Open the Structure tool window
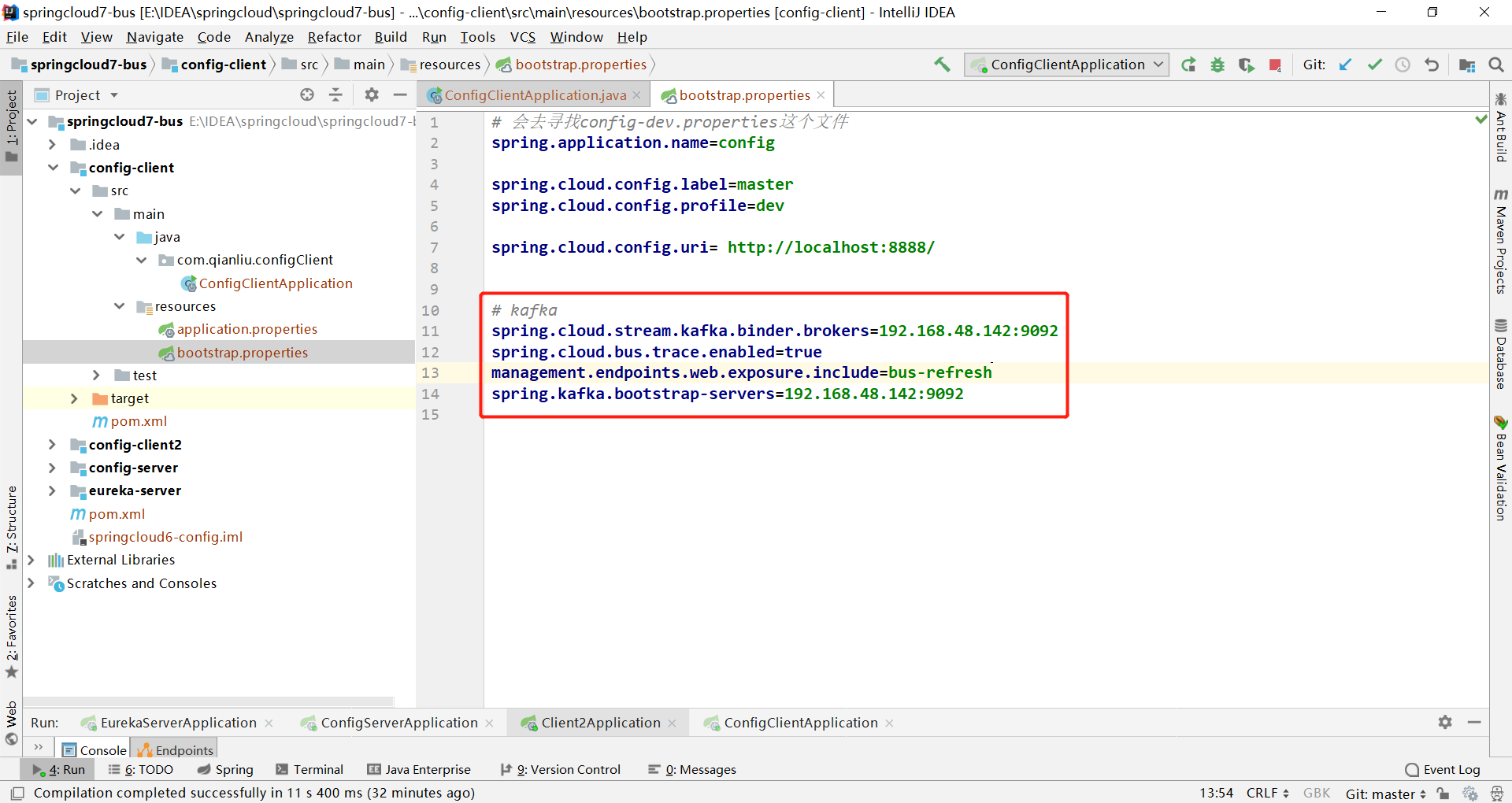 (11, 527)
